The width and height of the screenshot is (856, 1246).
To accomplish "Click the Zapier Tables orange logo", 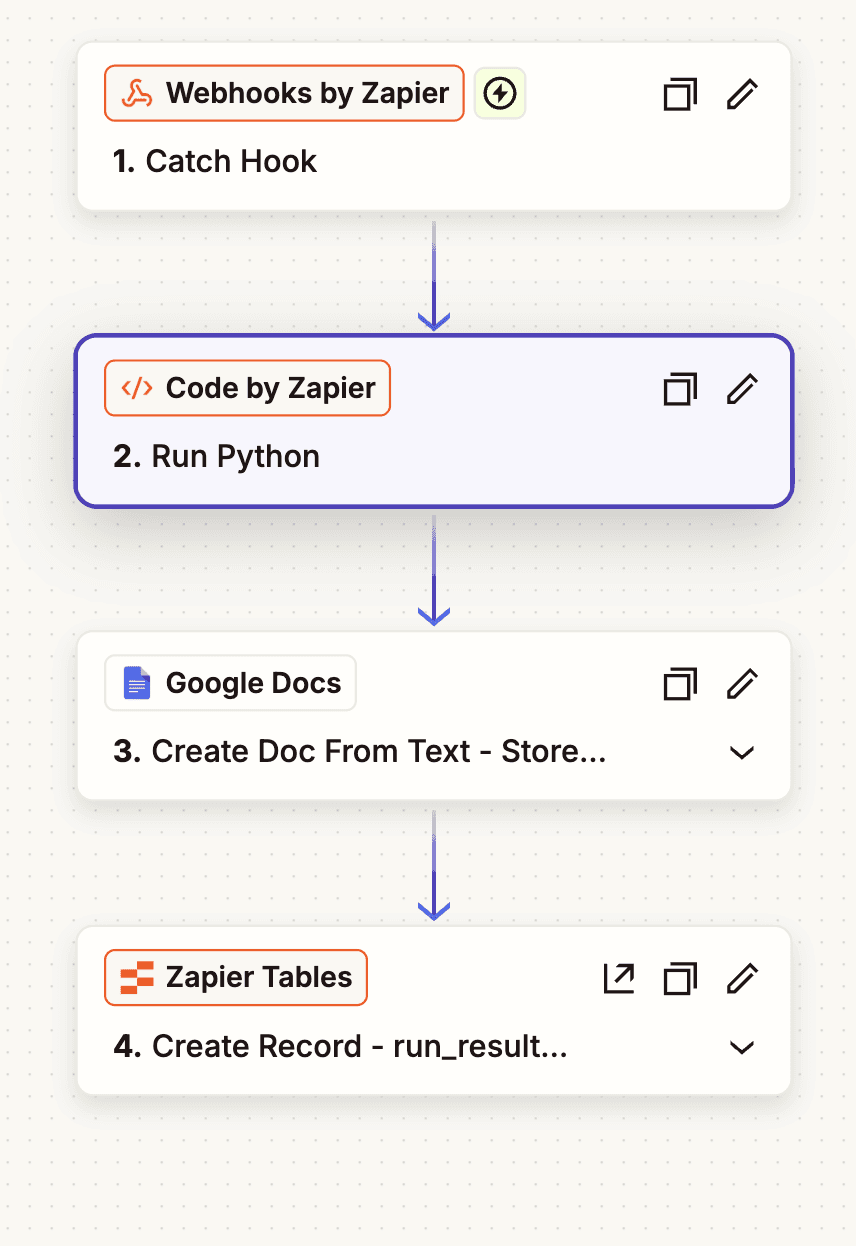I will point(137,977).
